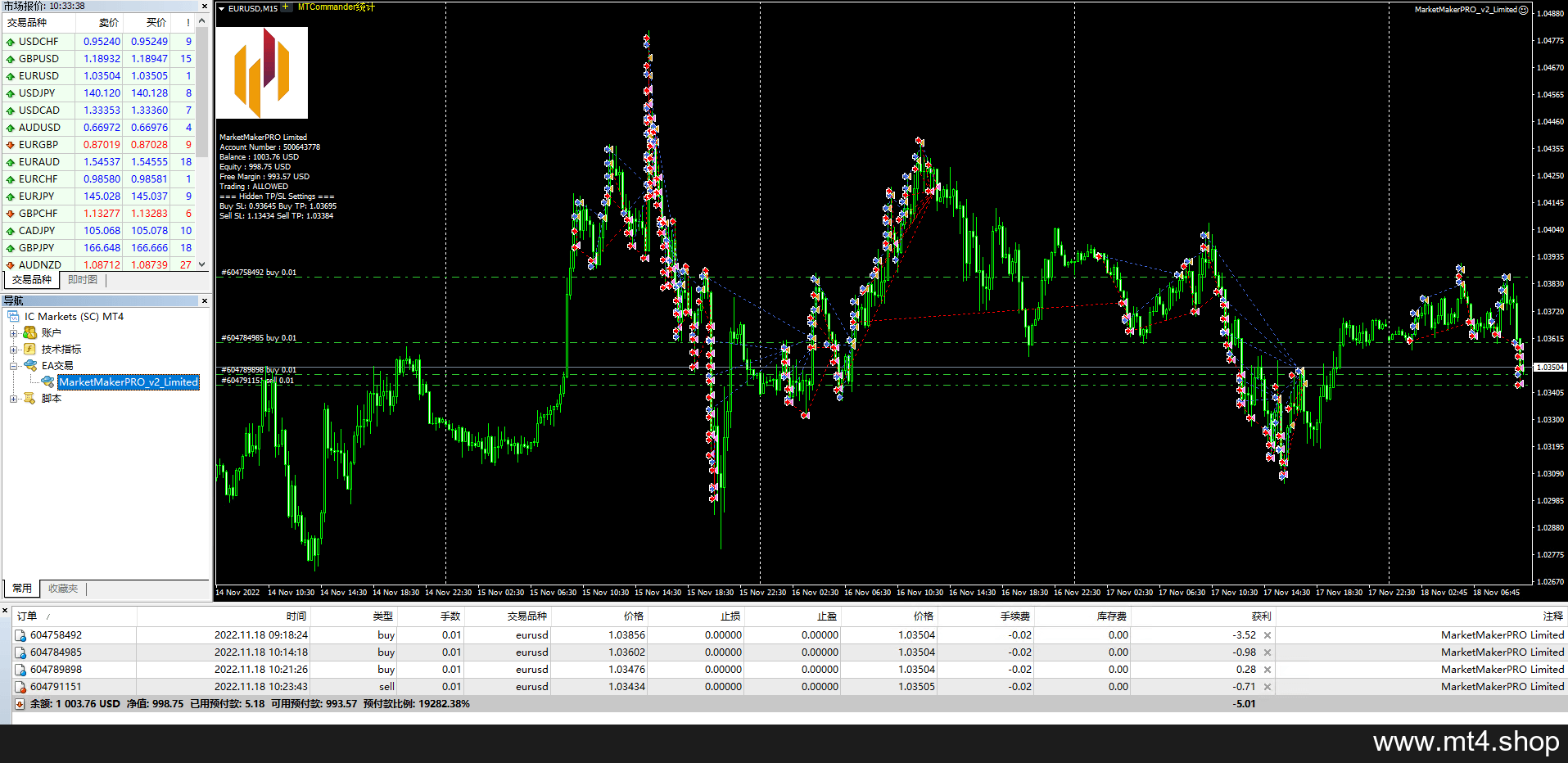Select IC Markets (SC) MT4 tree root
Image resolution: width=1568 pixels, height=763 pixels.
click(74, 317)
